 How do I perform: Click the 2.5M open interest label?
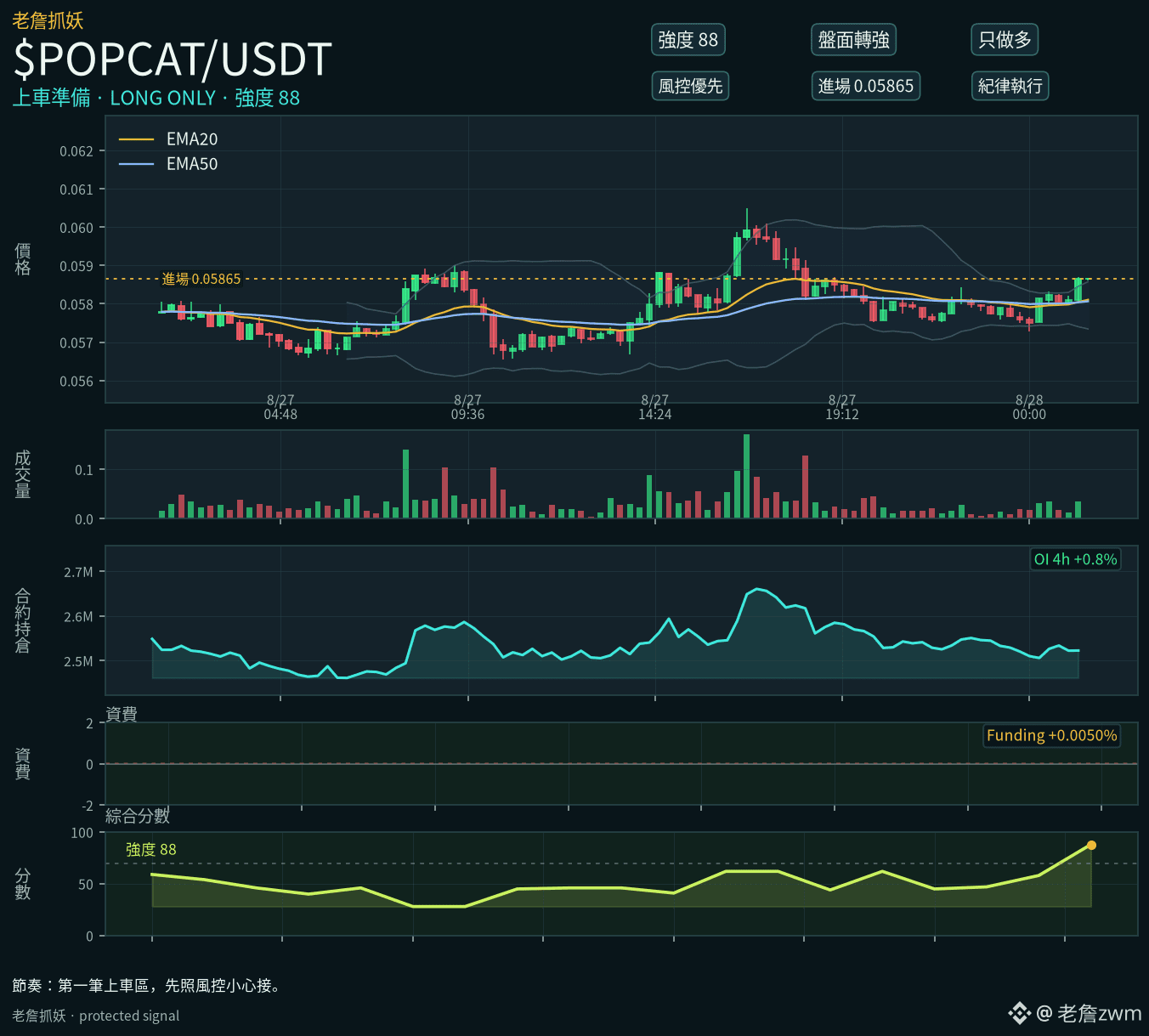pos(78,661)
